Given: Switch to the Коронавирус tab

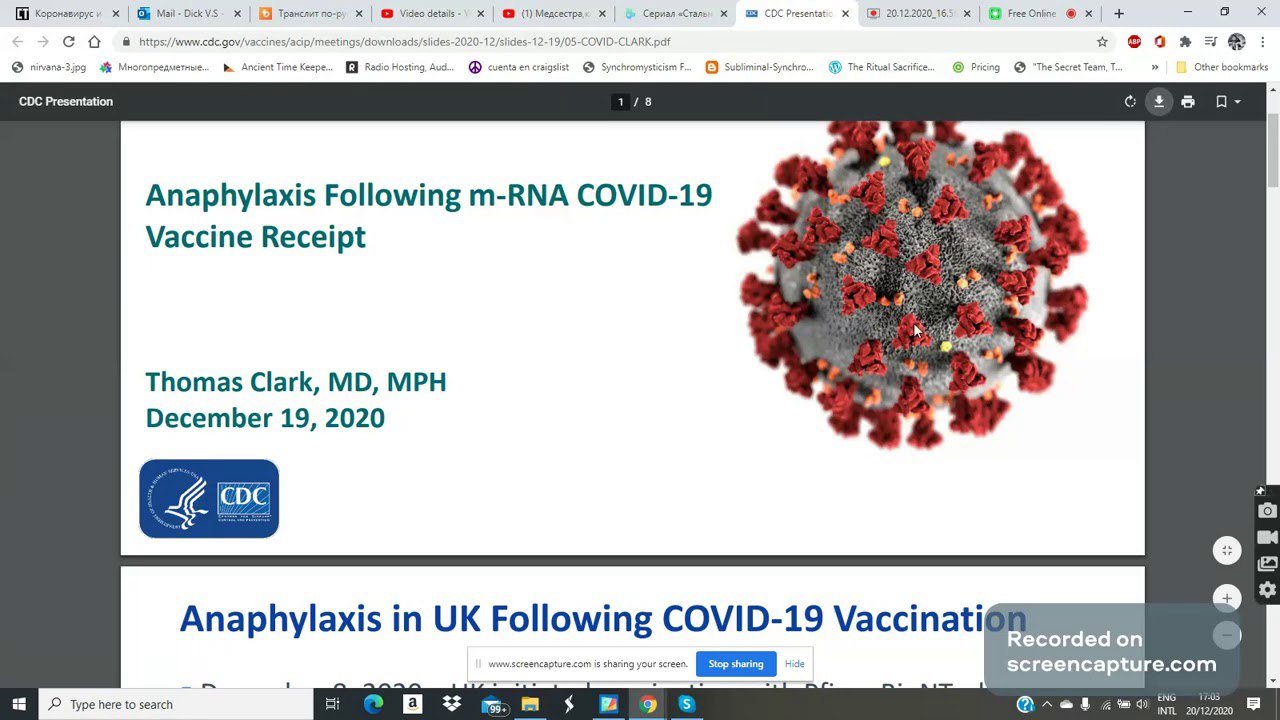Looking at the screenshot, I should 66,14.
